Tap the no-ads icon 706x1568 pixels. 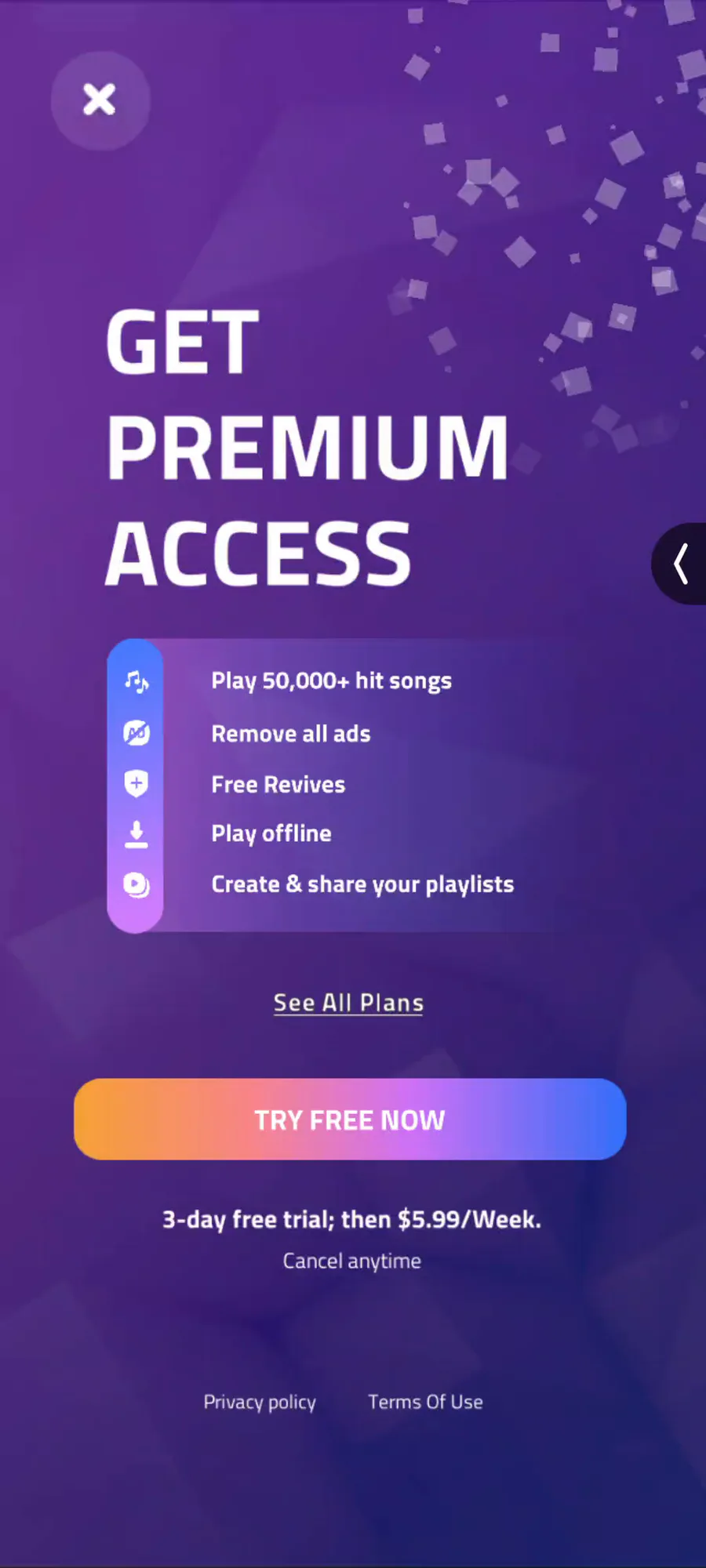click(x=136, y=733)
